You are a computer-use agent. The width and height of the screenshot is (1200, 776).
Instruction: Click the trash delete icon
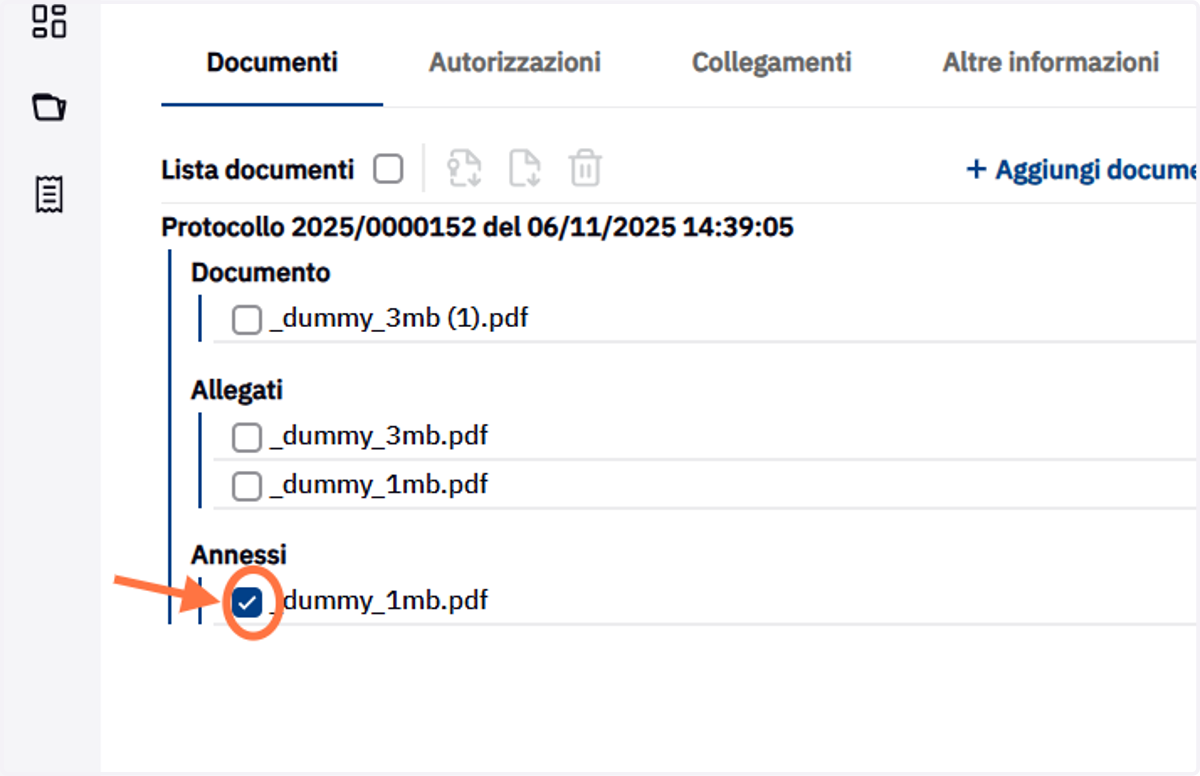(585, 168)
